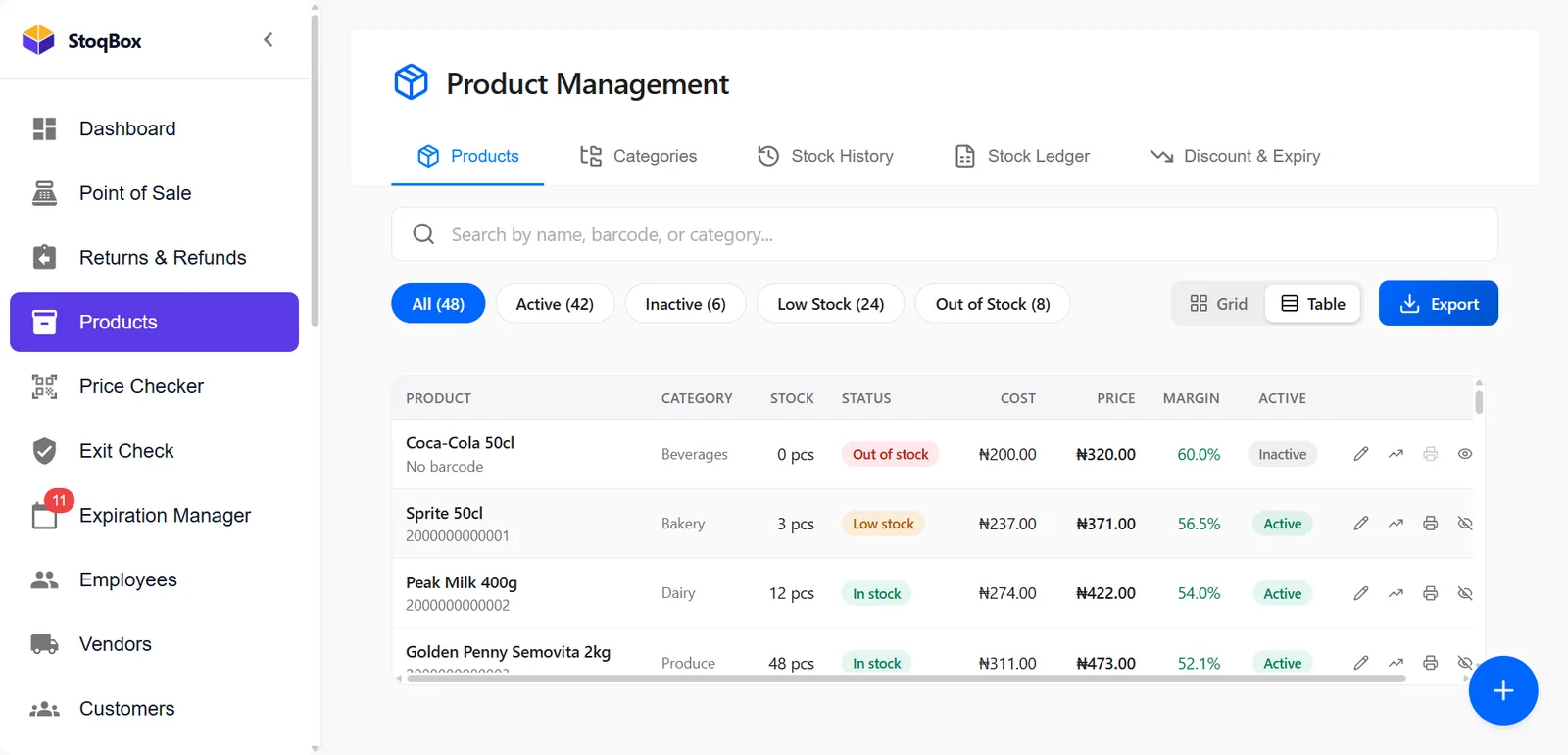Image resolution: width=1568 pixels, height=755 pixels.
Task: Hide the Peak Milk 400g product with the eye-off icon
Action: pyautogui.click(x=1465, y=593)
